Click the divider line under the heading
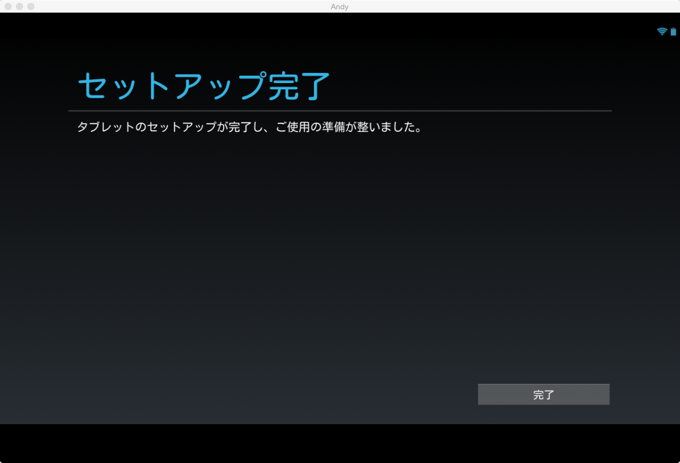The width and height of the screenshot is (680, 463). pyautogui.click(x=340, y=110)
